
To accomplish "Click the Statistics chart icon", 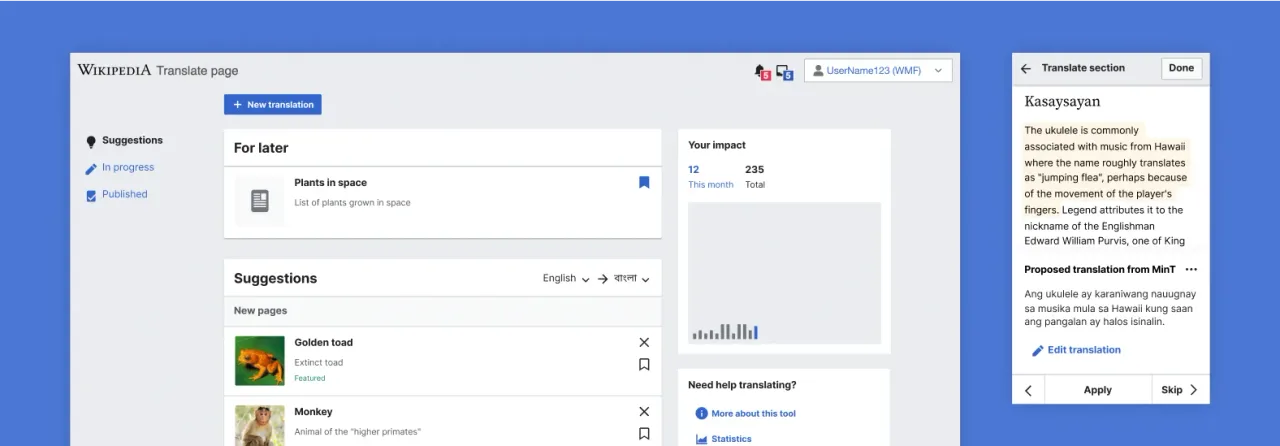I will tap(701, 439).
